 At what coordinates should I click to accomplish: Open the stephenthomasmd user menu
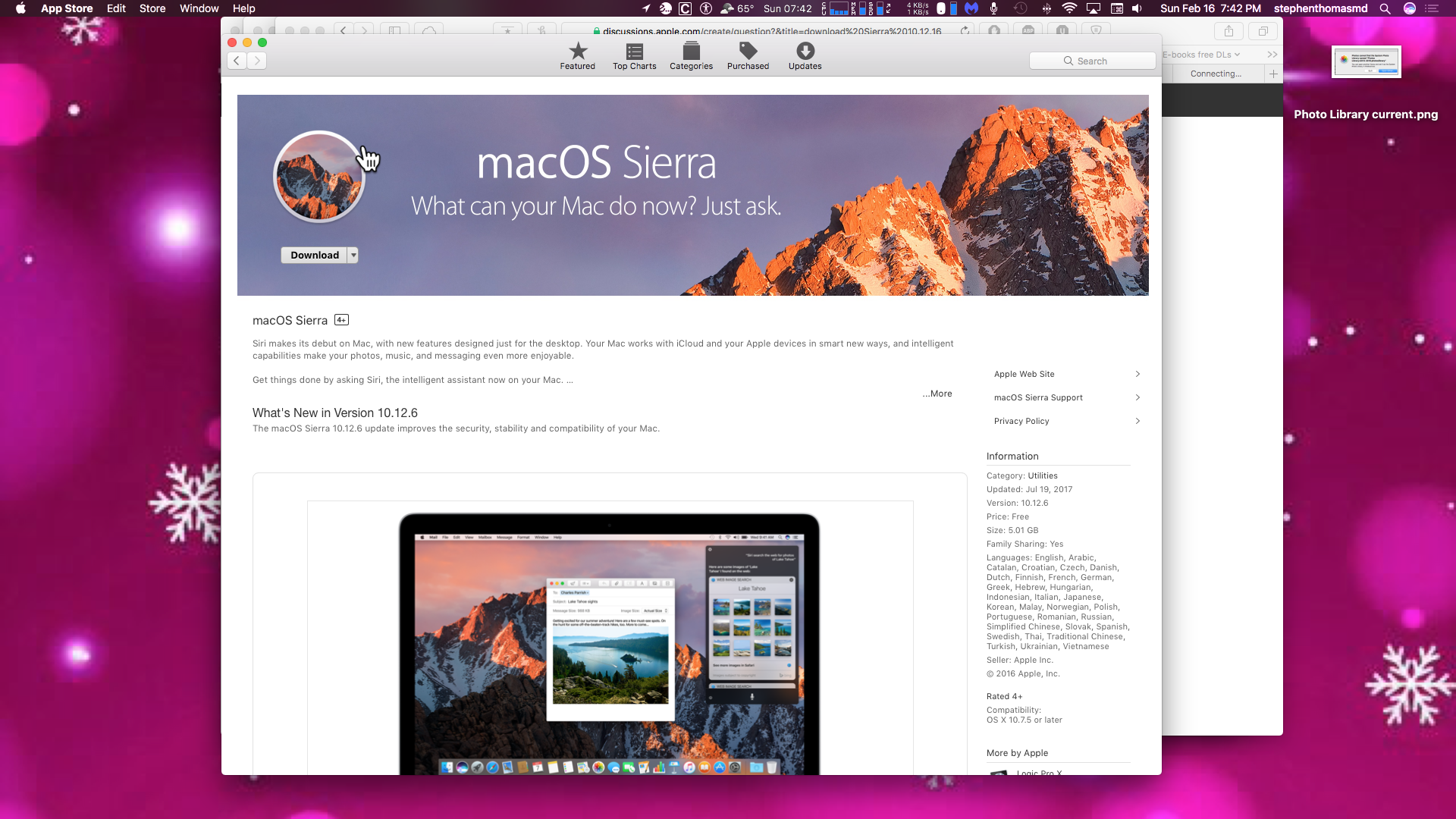pos(1320,8)
